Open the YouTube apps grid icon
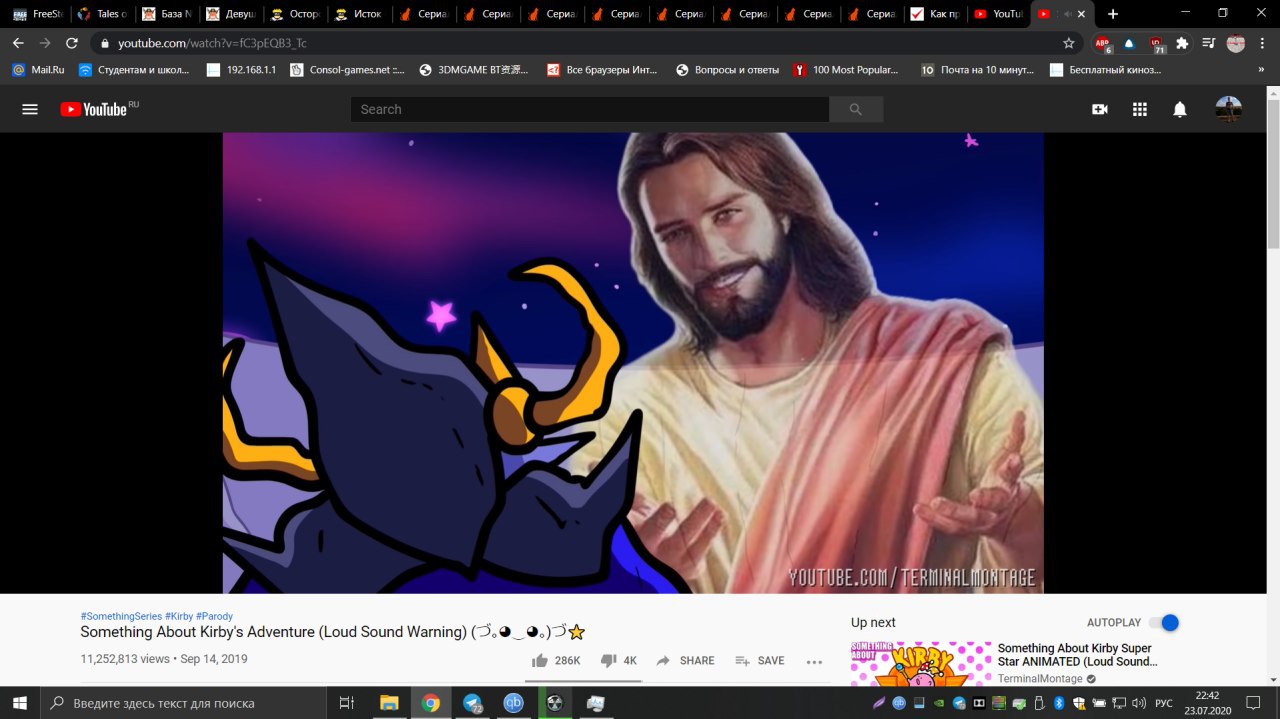This screenshot has height=719, width=1280. (1140, 109)
